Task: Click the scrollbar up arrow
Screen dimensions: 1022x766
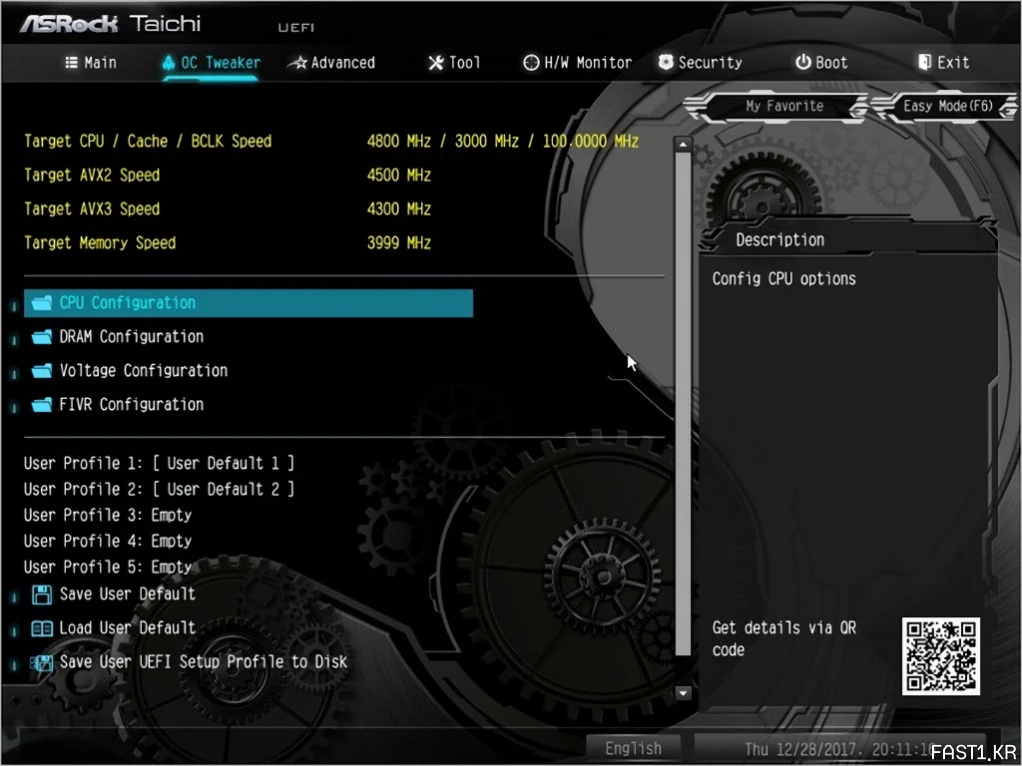Action: point(683,144)
